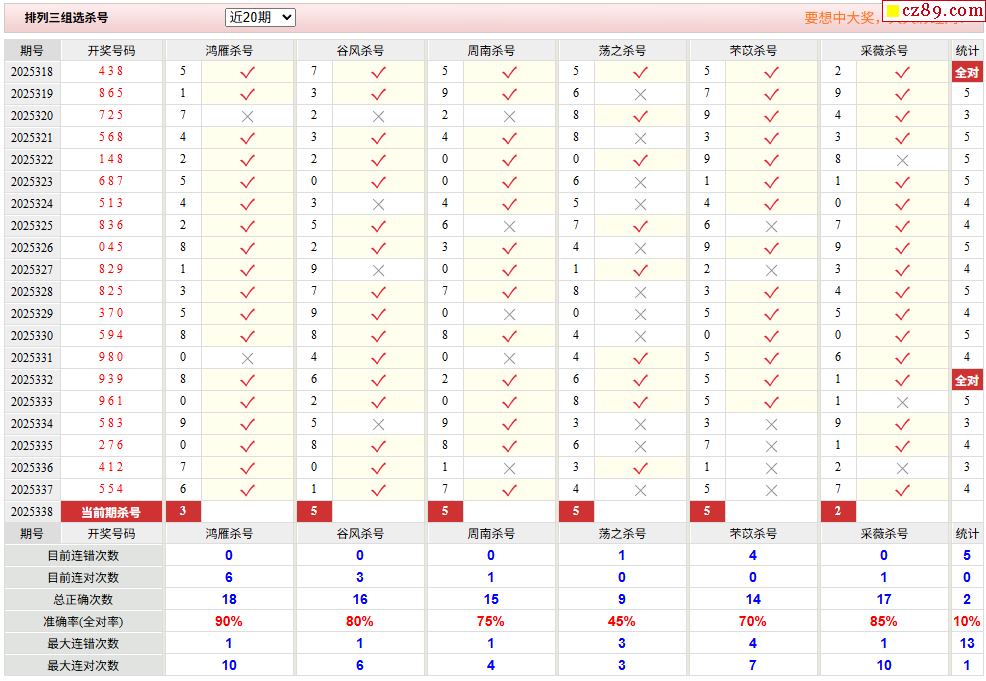Click gray X for 采薇杀号 in row 2025322
986x681 pixels.
[x=902, y=160]
